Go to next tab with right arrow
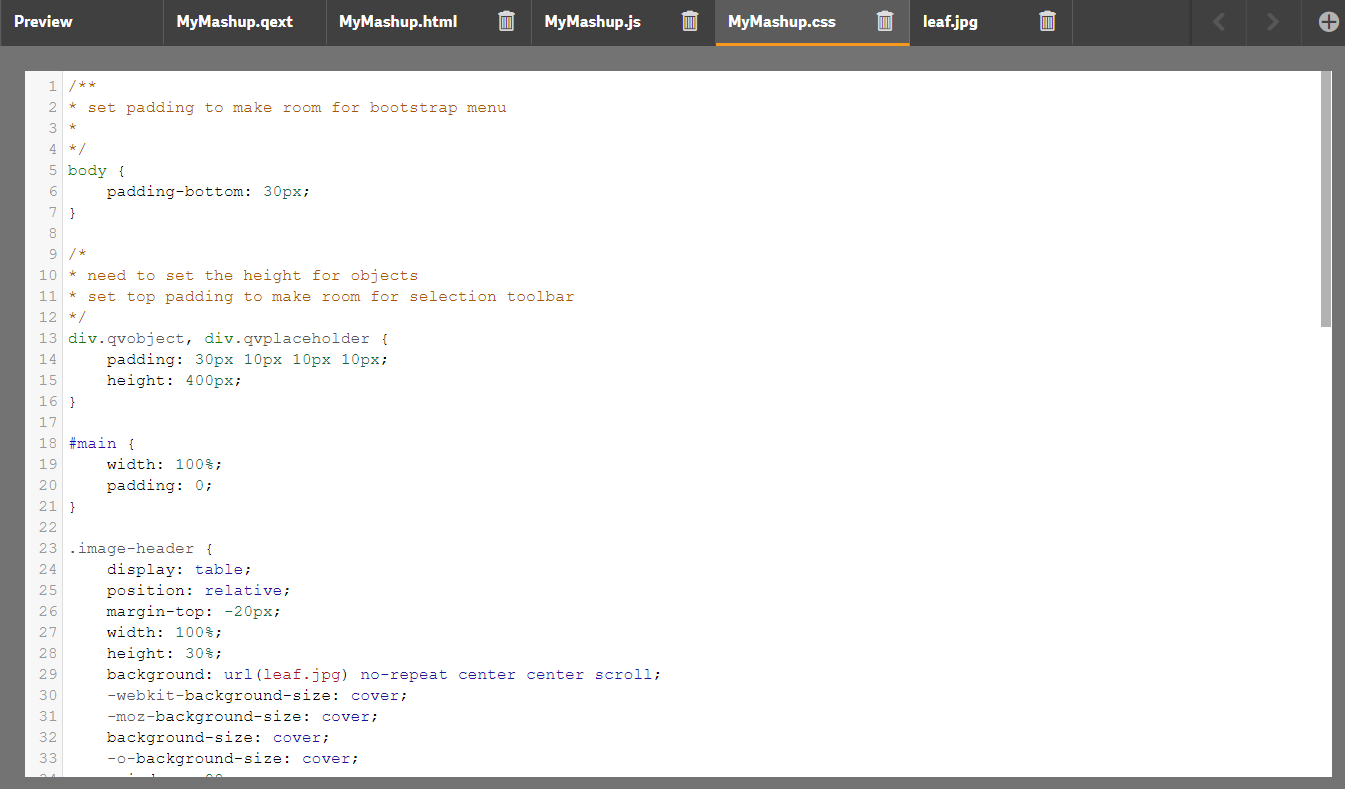The width and height of the screenshot is (1345, 789). click(x=1273, y=22)
